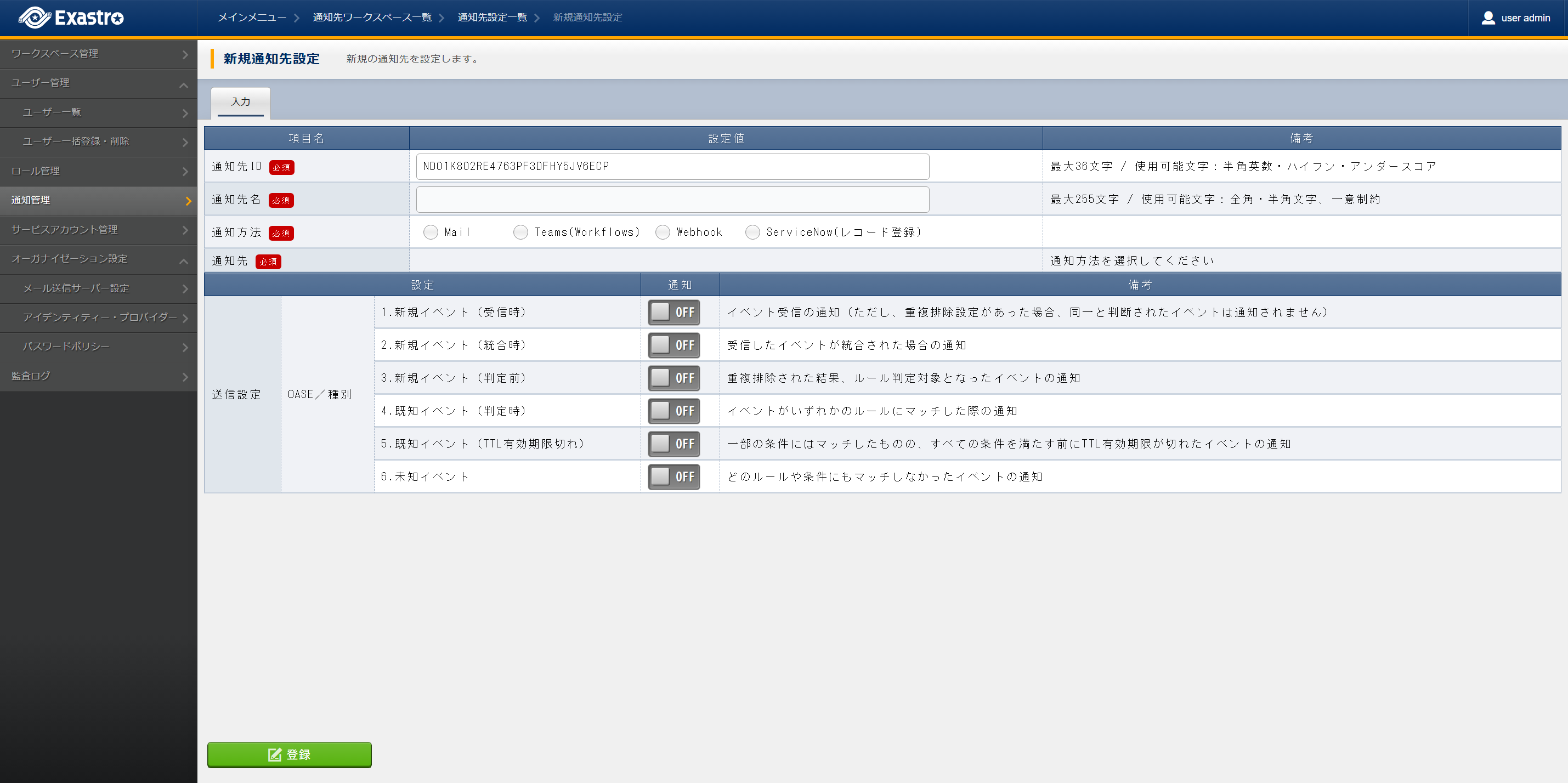
Task: Open the メール送信サーバー設定 menu item
Action: [x=76, y=288]
